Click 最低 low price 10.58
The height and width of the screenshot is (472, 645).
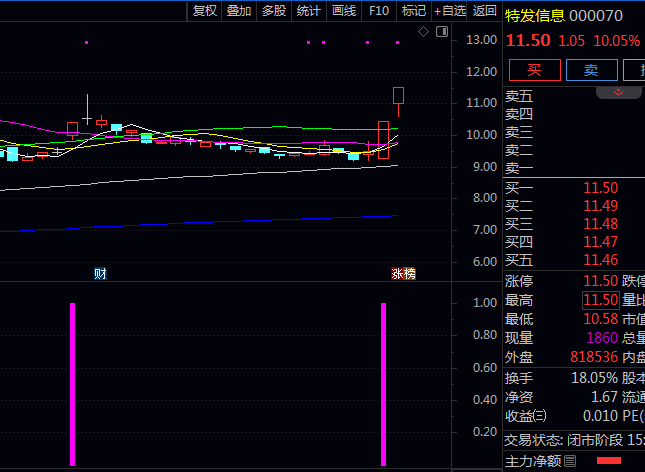tap(601, 319)
